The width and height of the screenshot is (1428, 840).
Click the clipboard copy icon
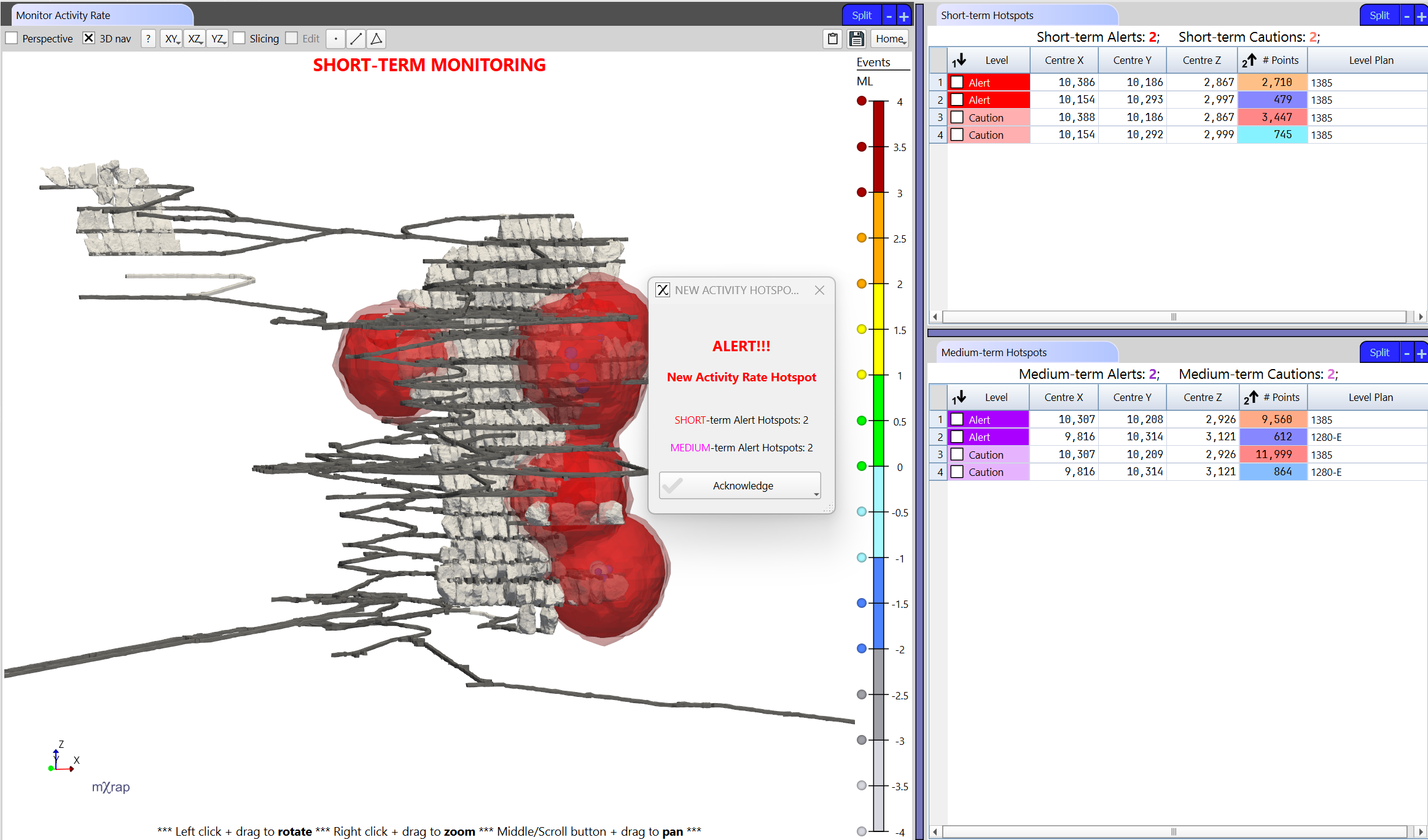click(833, 39)
